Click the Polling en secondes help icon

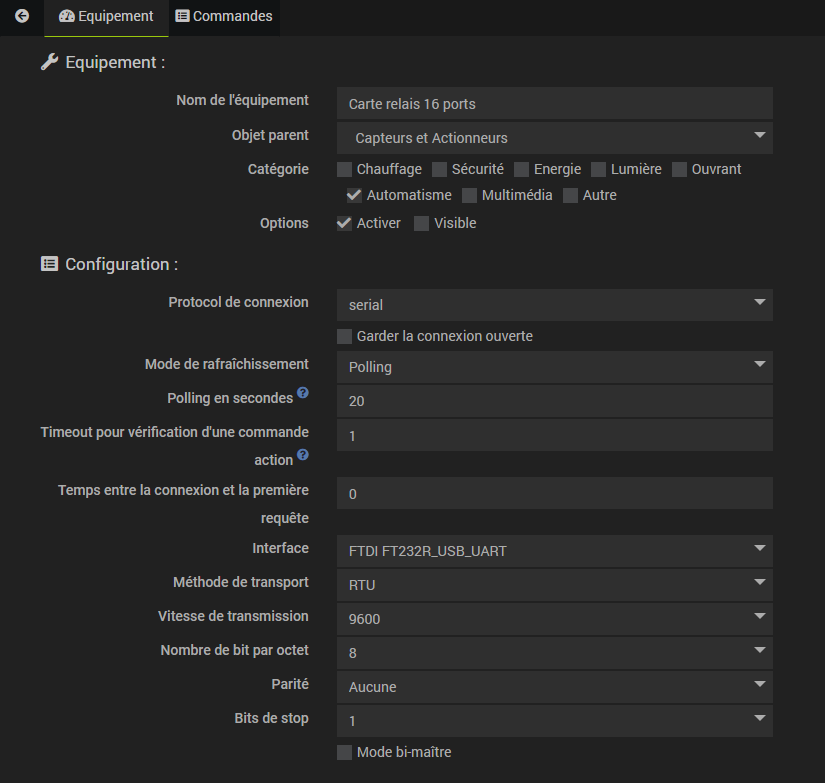[x=303, y=393]
